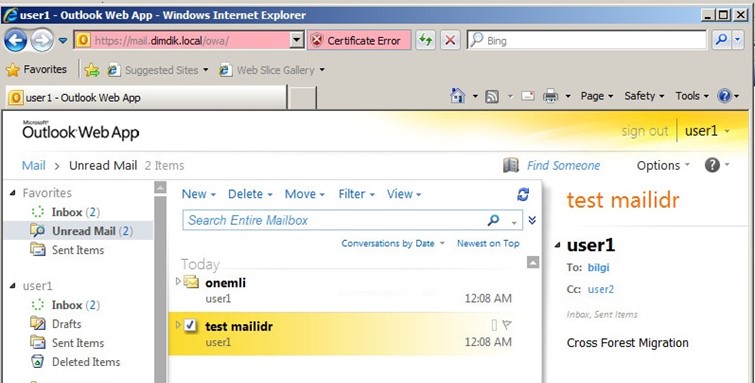Open the Options dropdown

point(663,166)
